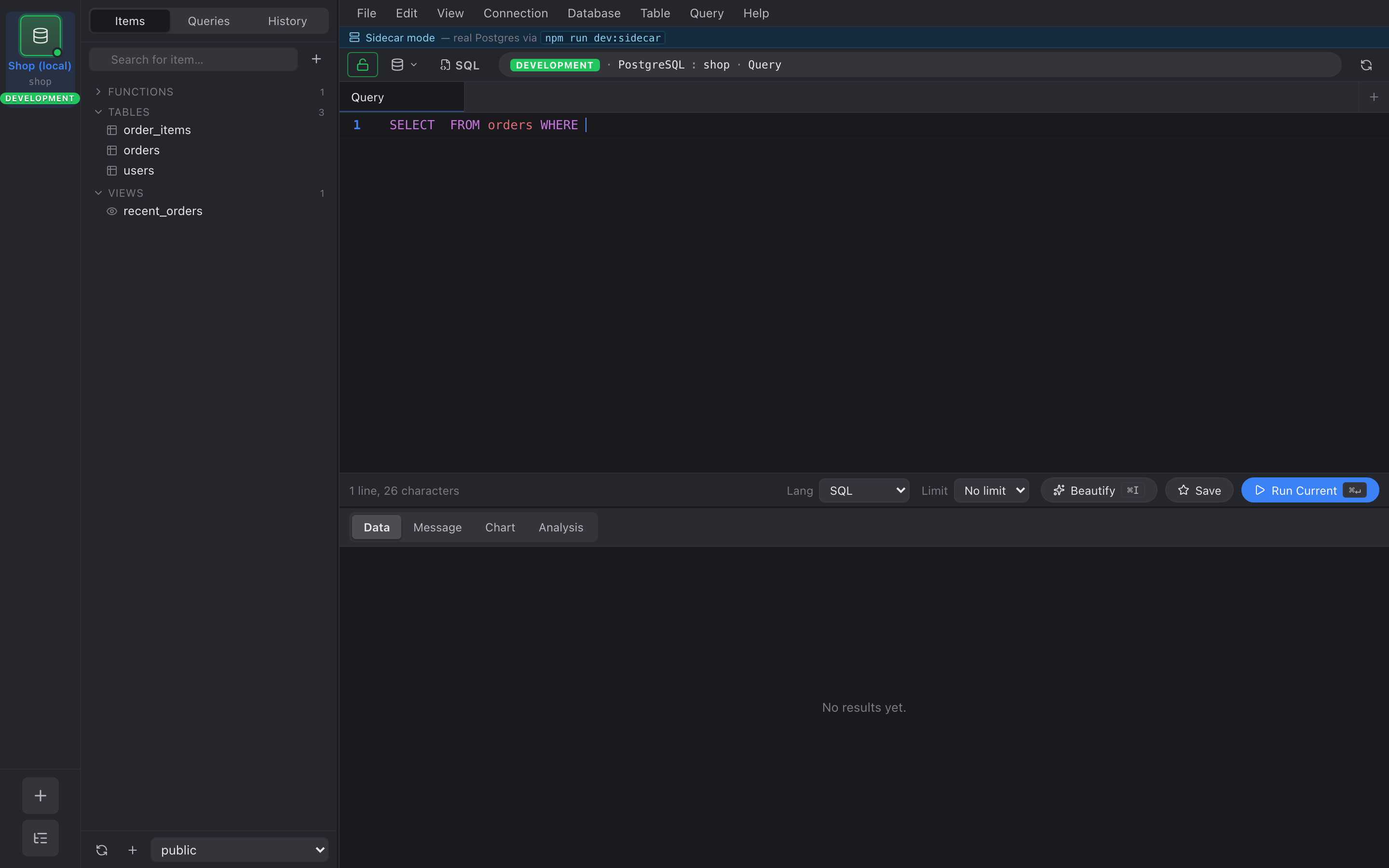Image resolution: width=1389 pixels, height=868 pixels.
Task: Click Run Current button
Action: coord(1310,490)
